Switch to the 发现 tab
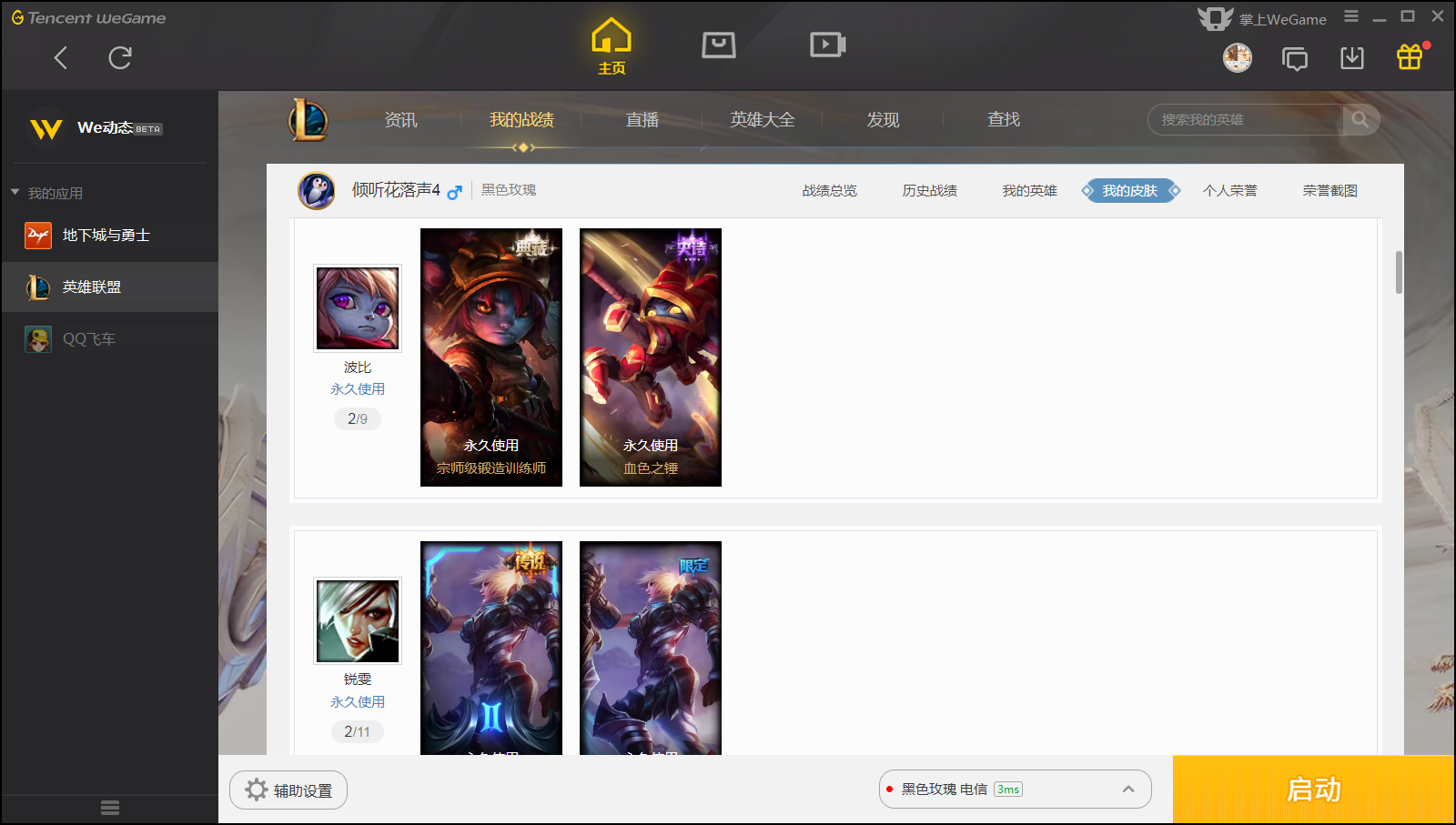Image resolution: width=1456 pixels, height=825 pixels. (x=883, y=120)
